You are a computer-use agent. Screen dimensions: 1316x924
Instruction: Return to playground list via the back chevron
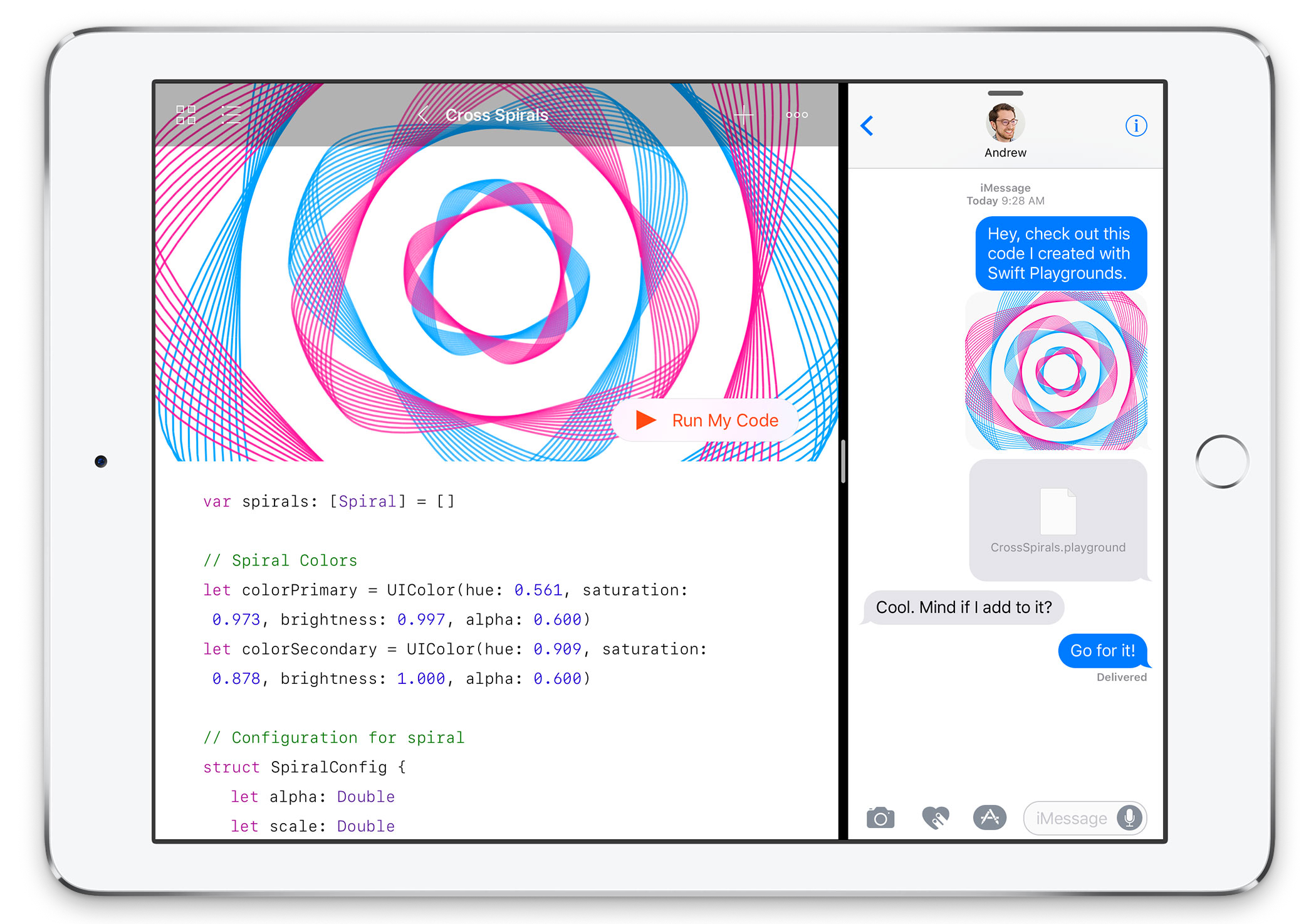coord(423,115)
